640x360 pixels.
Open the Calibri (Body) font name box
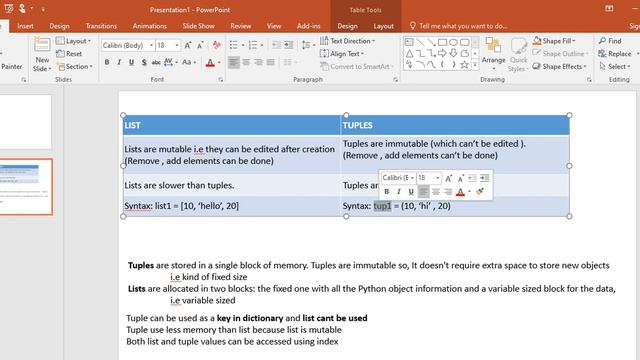(128, 45)
